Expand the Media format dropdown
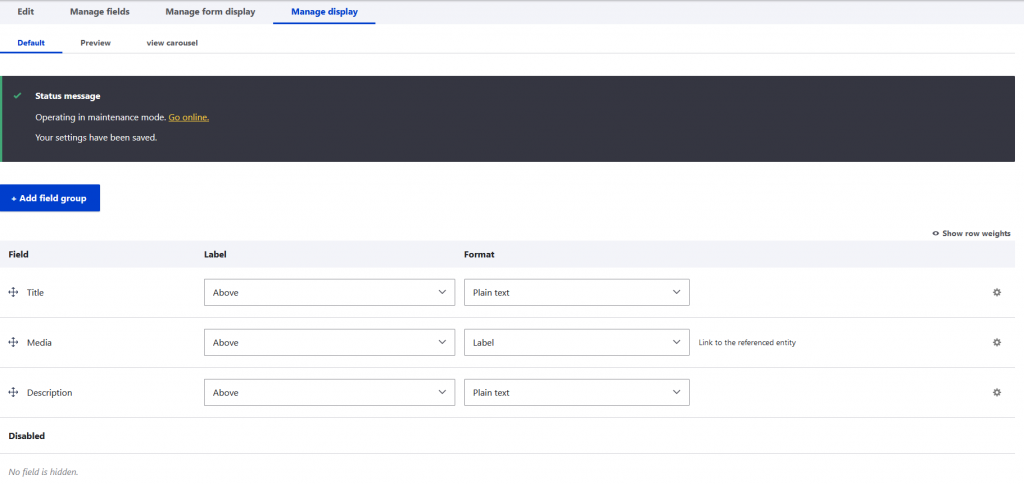Viewport: 1024px width, 484px height. (576, 342)
